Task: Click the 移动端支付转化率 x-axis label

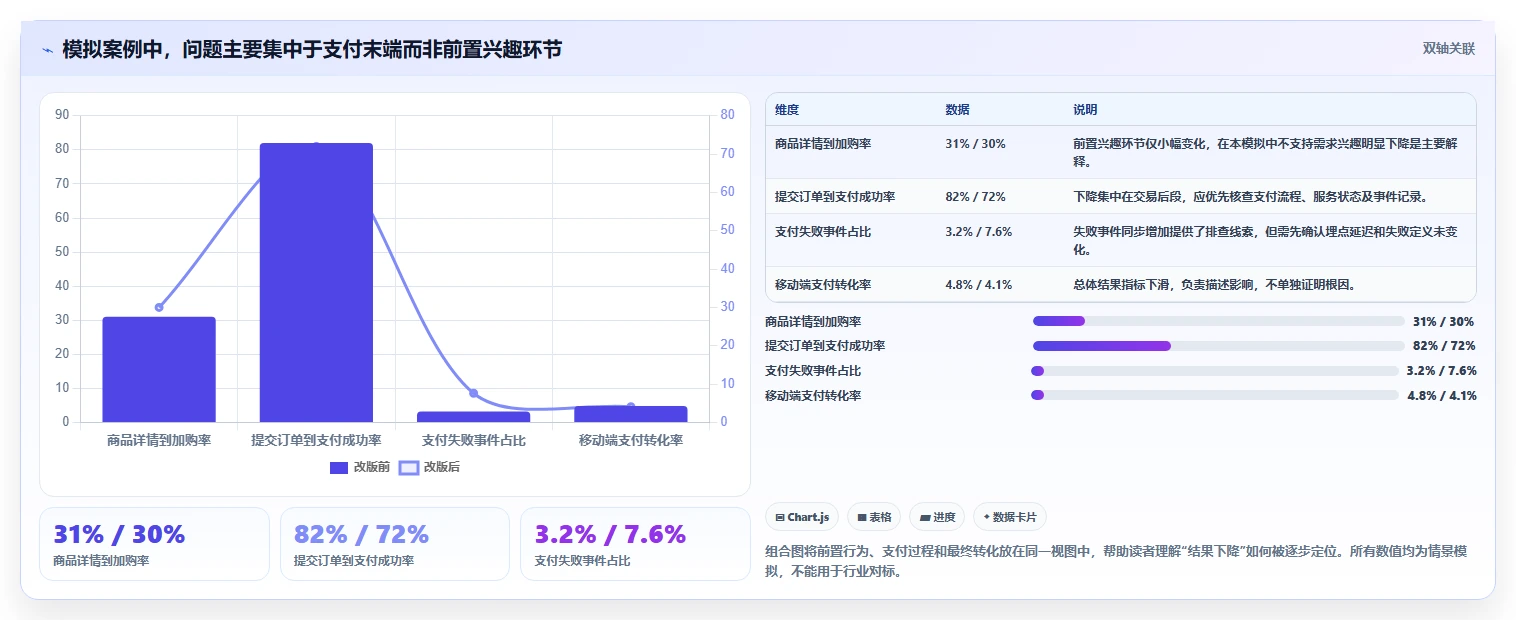Action: pos(631,440)
